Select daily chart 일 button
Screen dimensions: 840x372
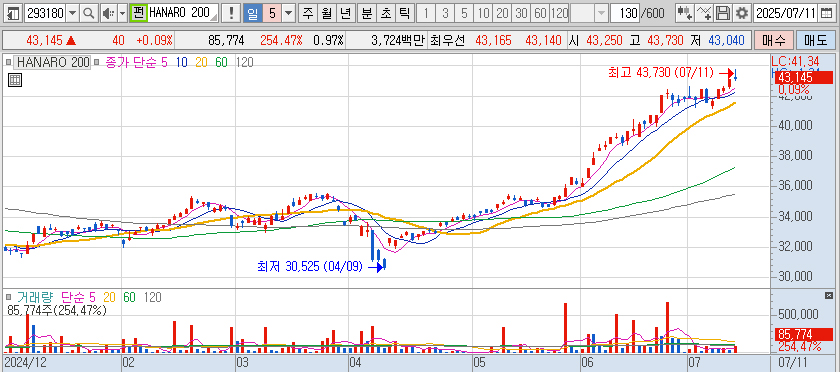(252, 13)
